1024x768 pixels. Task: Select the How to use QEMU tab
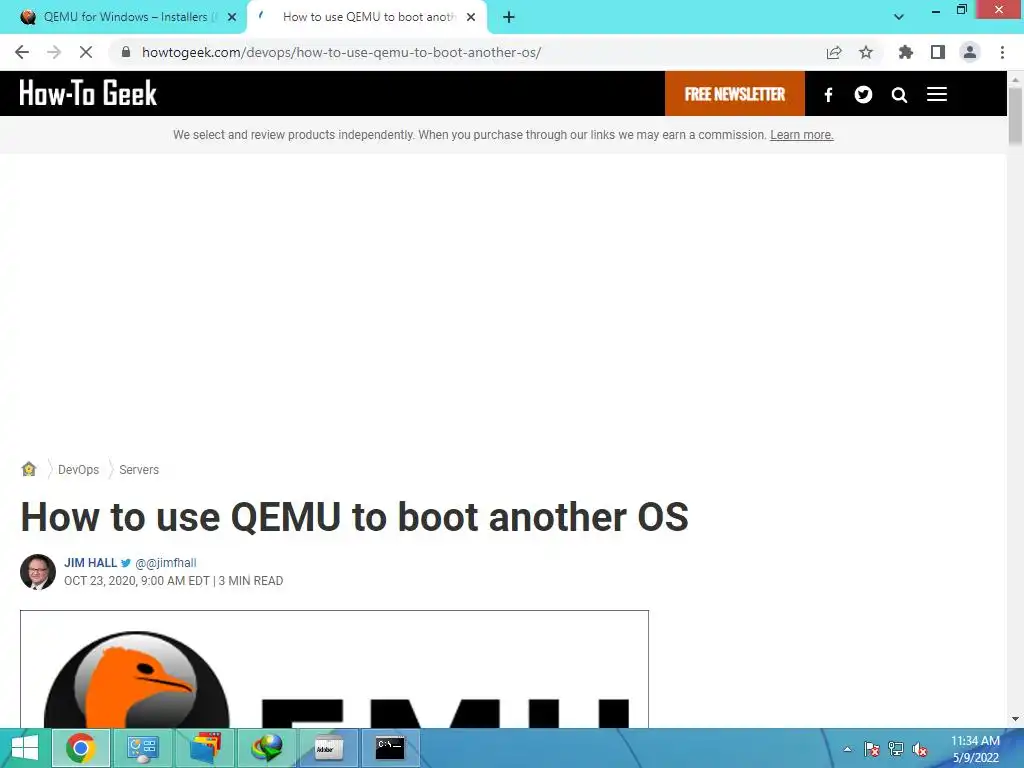click(x=369, y=17)
